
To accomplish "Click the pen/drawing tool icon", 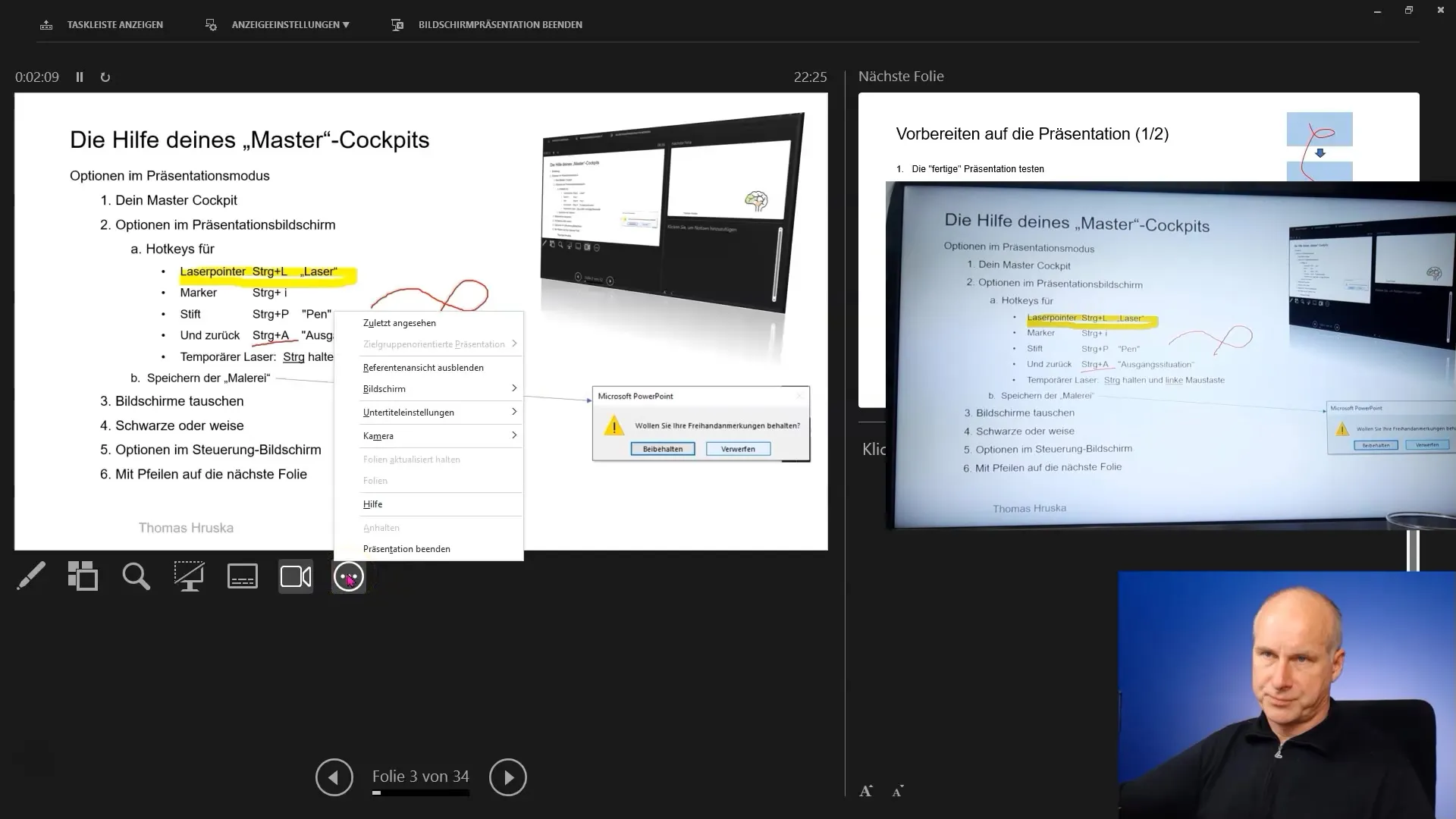I will click(x=30, y=577).
